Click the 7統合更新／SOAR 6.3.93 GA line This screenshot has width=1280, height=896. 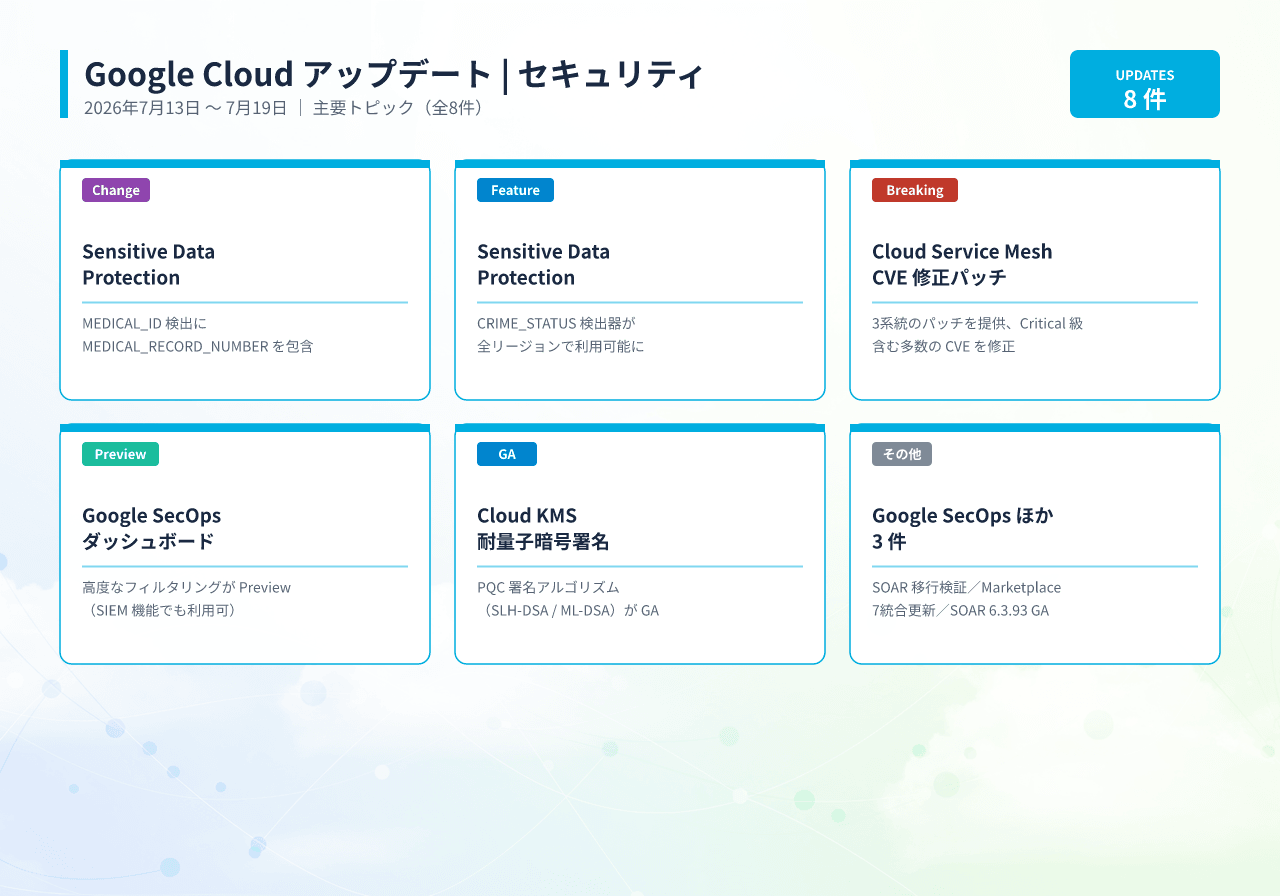tap(960, 610)
